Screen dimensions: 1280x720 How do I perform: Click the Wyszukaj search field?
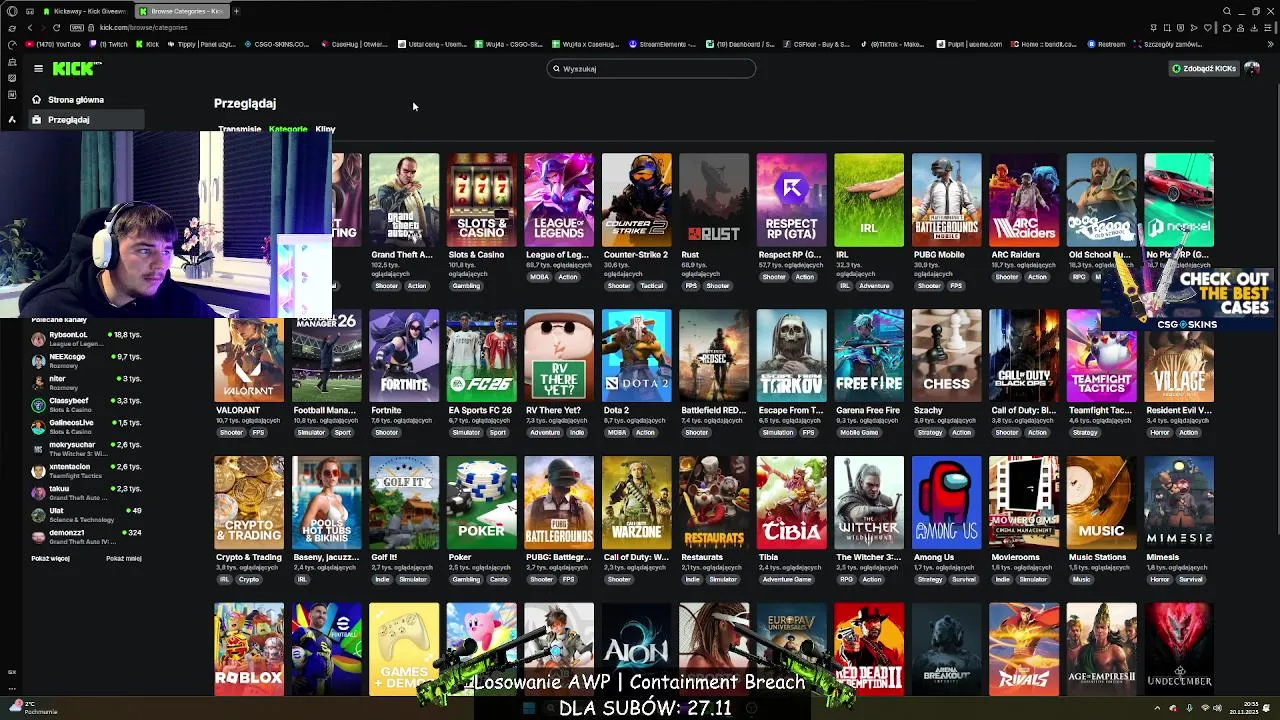click(652, 69)
